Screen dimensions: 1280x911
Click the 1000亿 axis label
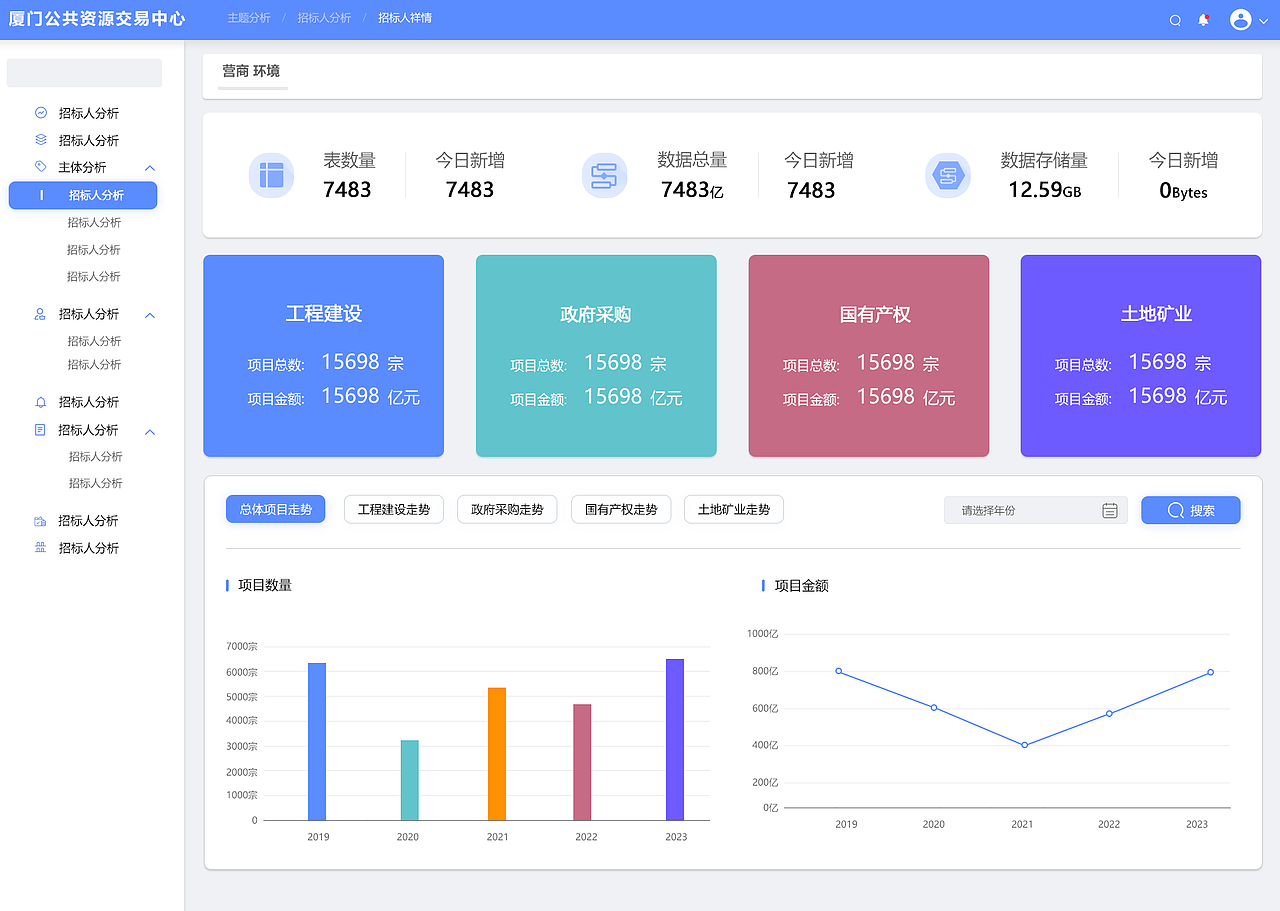click(762, 633)
